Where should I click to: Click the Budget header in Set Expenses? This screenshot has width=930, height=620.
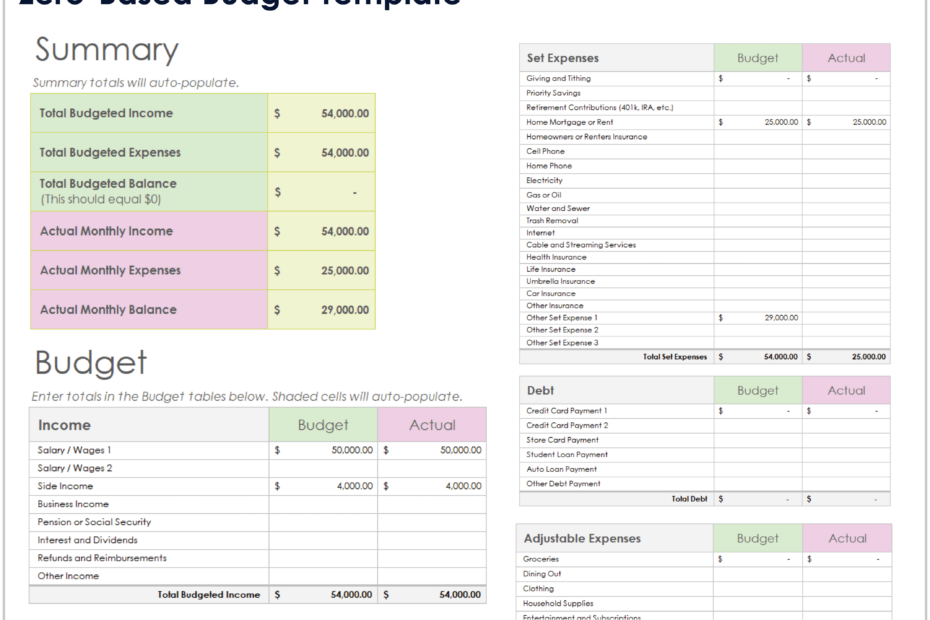(758, 58)
